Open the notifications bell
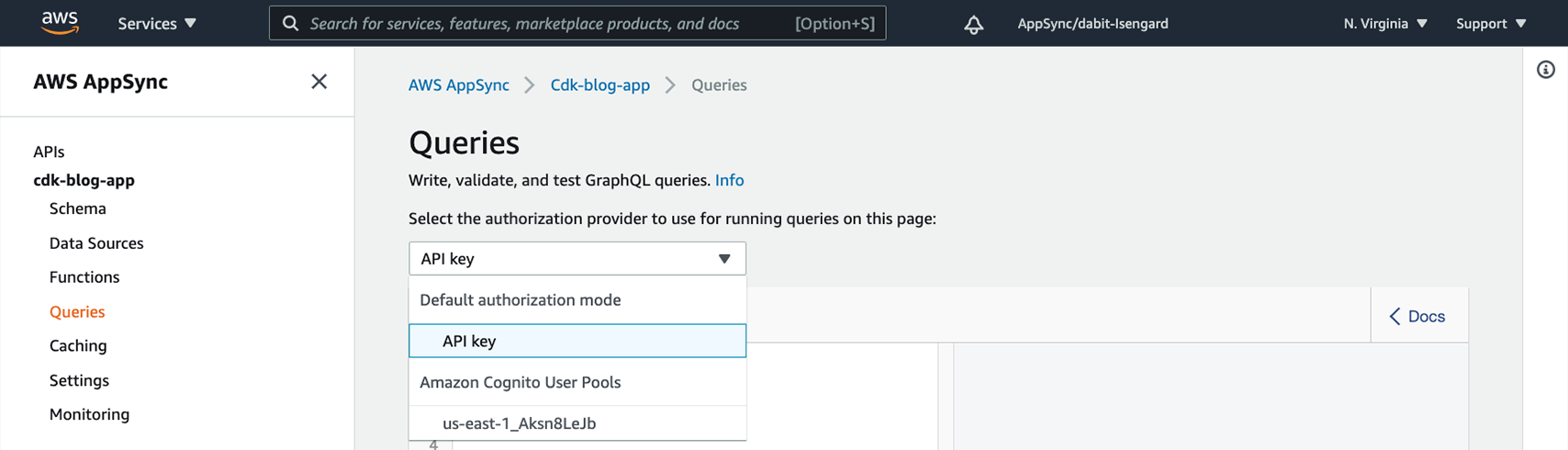 [973, 24]
